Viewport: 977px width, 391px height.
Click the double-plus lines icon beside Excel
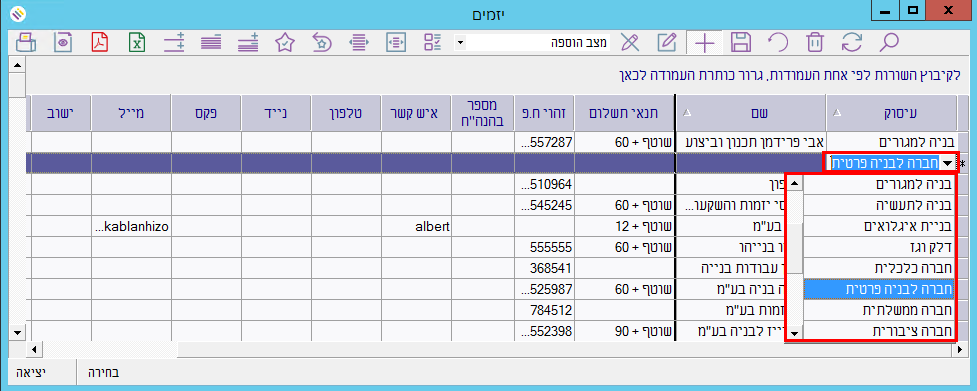(174, 42)
